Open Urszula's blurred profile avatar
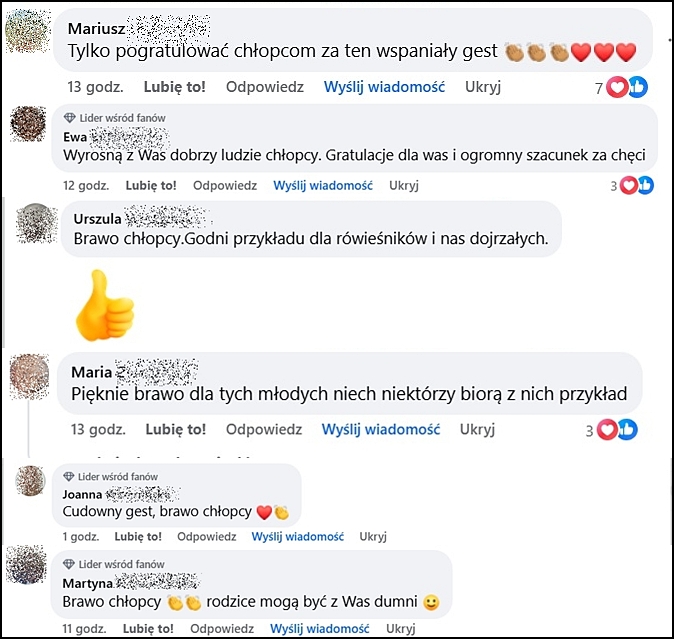This screenshot has width=674, height=639. [x=37, y=224]
